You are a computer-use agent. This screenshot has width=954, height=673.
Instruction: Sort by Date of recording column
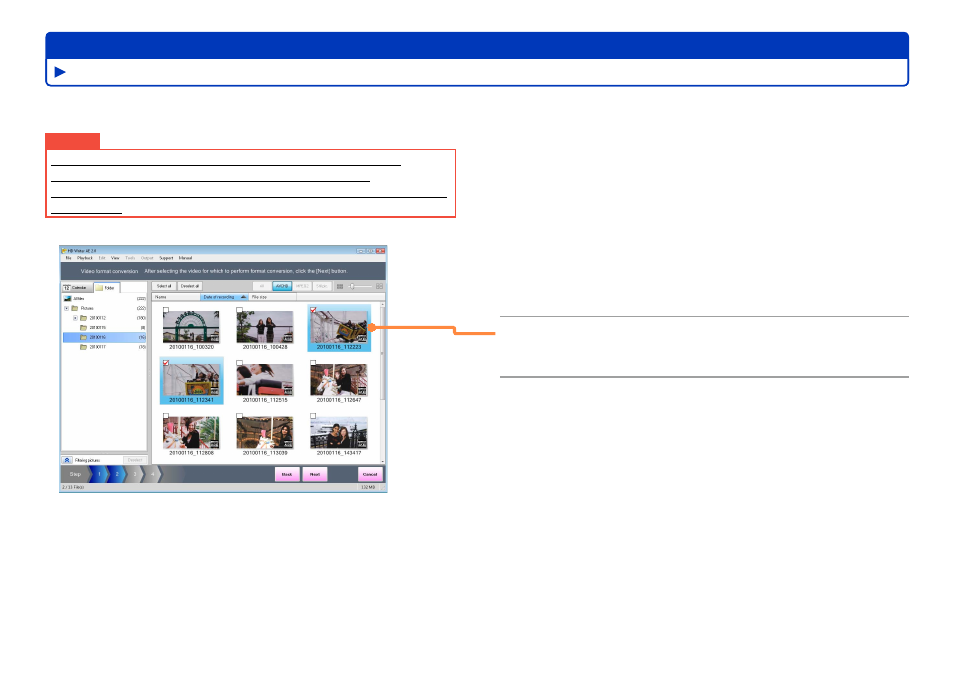point(225,297)
